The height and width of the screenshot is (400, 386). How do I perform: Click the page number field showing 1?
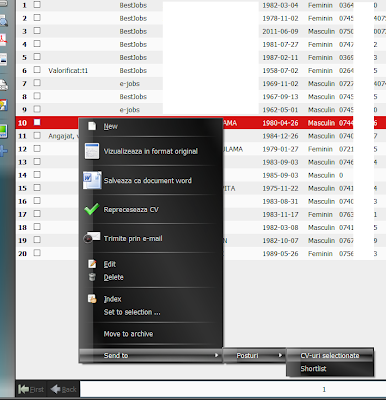point(233,389)
